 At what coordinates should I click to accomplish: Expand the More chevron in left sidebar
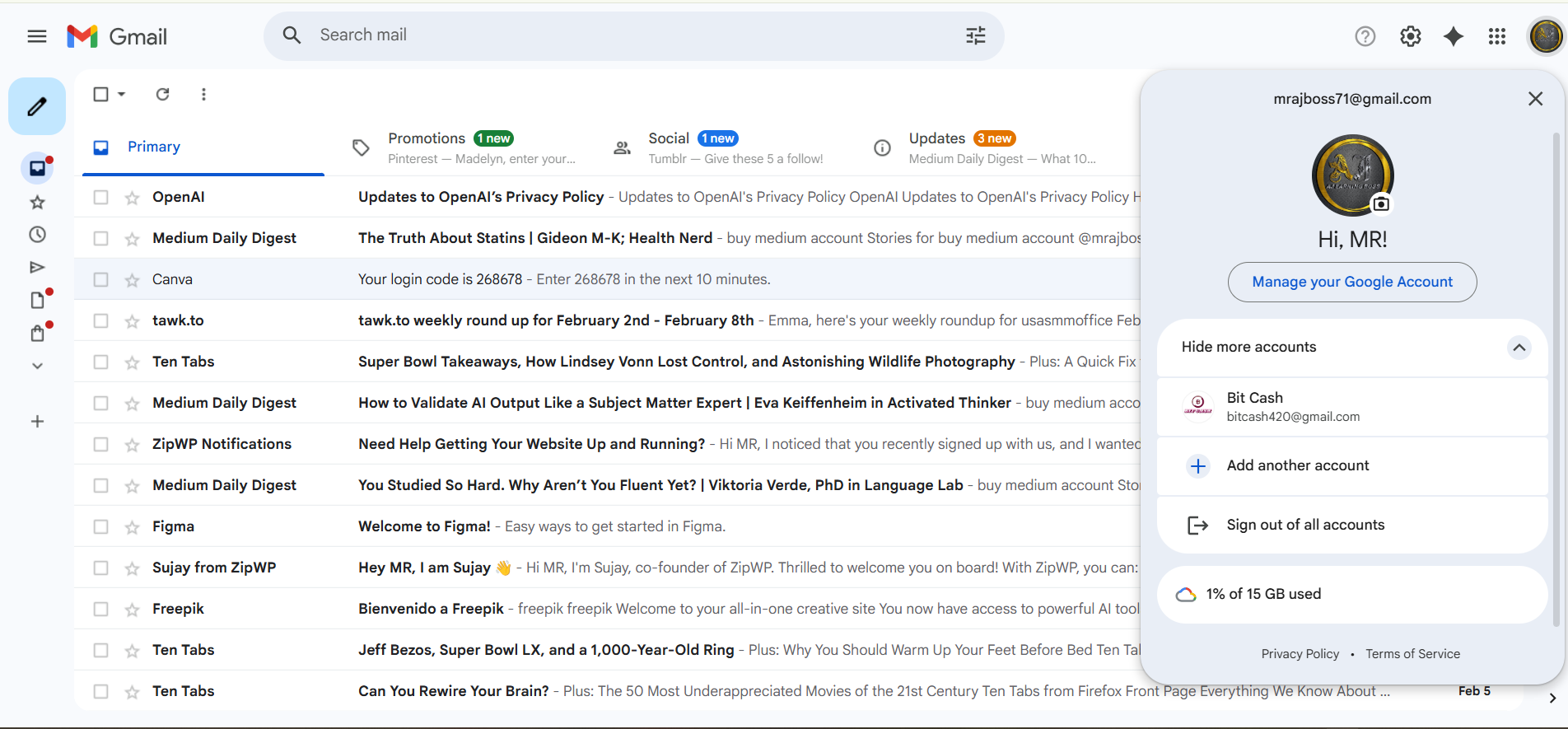click(x=37, y=366)
